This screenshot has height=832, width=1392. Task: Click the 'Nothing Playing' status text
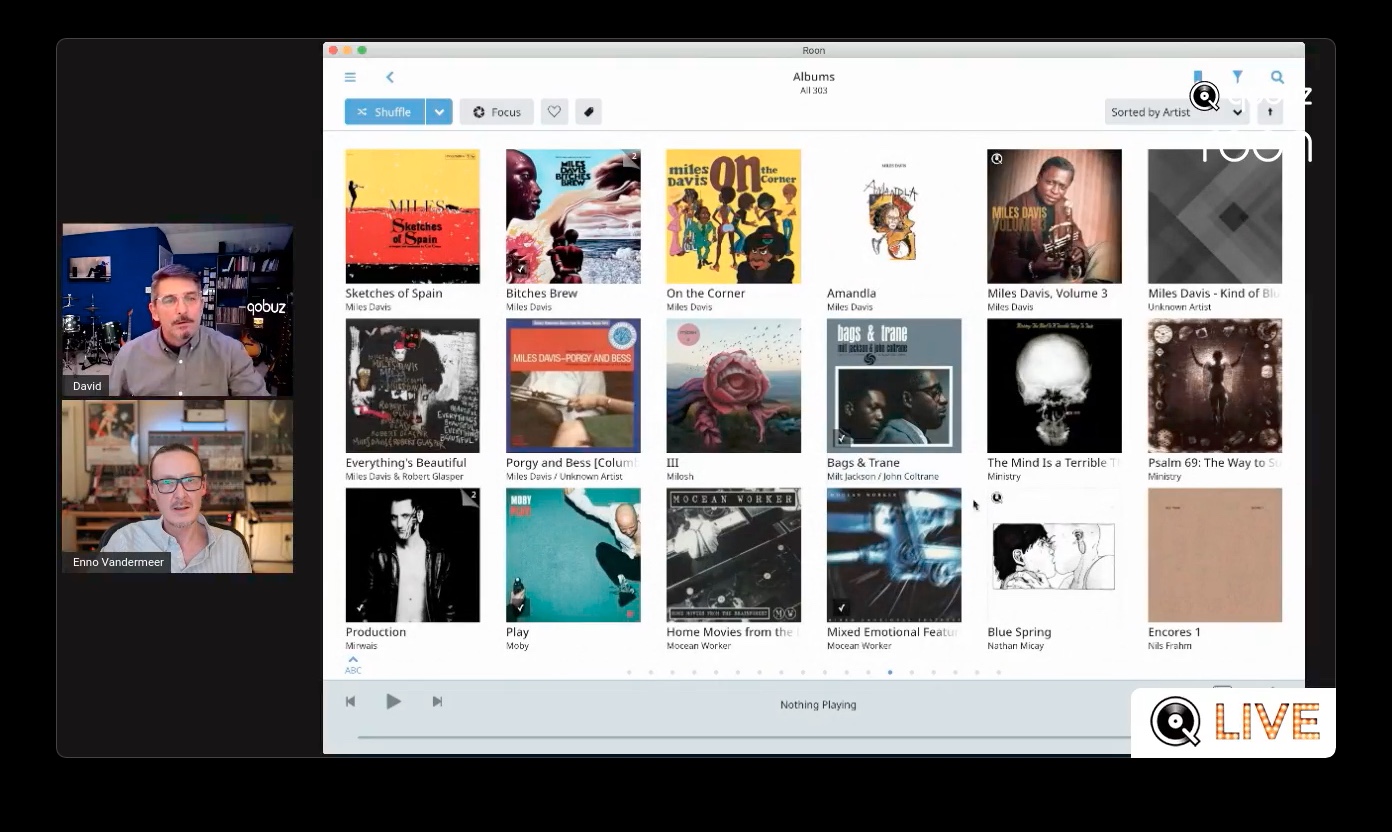click(x=818, y=705)
